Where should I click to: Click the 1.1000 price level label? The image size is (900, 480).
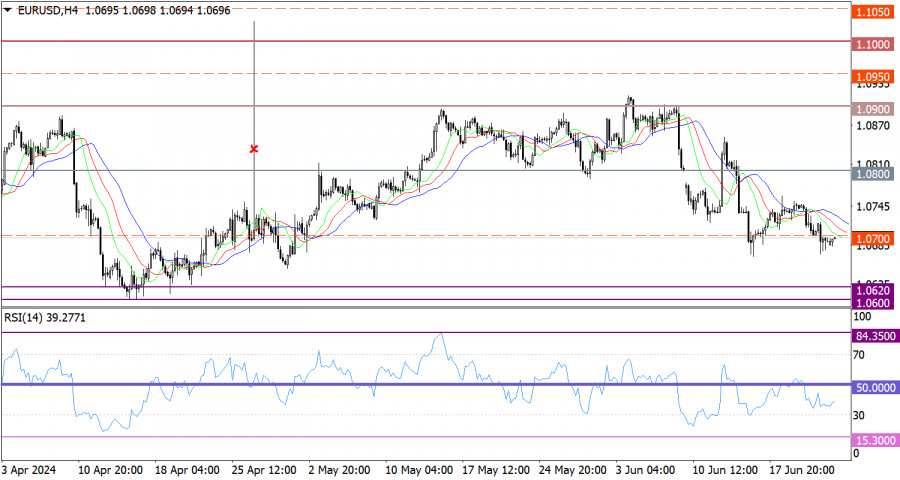coord(872,44)
